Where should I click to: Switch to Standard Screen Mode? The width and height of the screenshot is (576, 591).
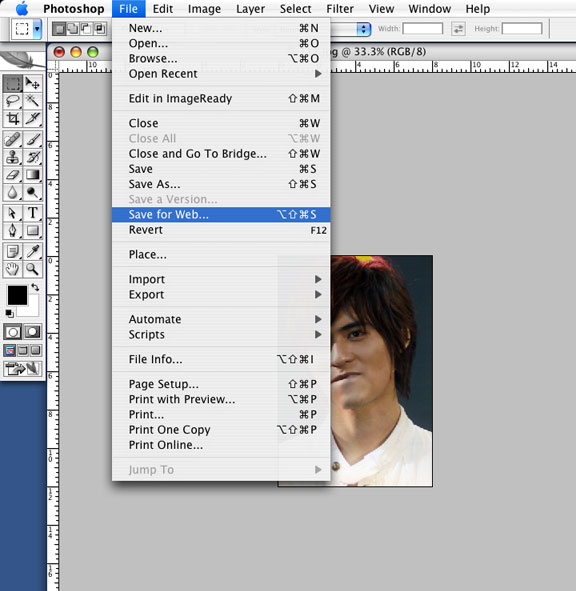point(10,351)
